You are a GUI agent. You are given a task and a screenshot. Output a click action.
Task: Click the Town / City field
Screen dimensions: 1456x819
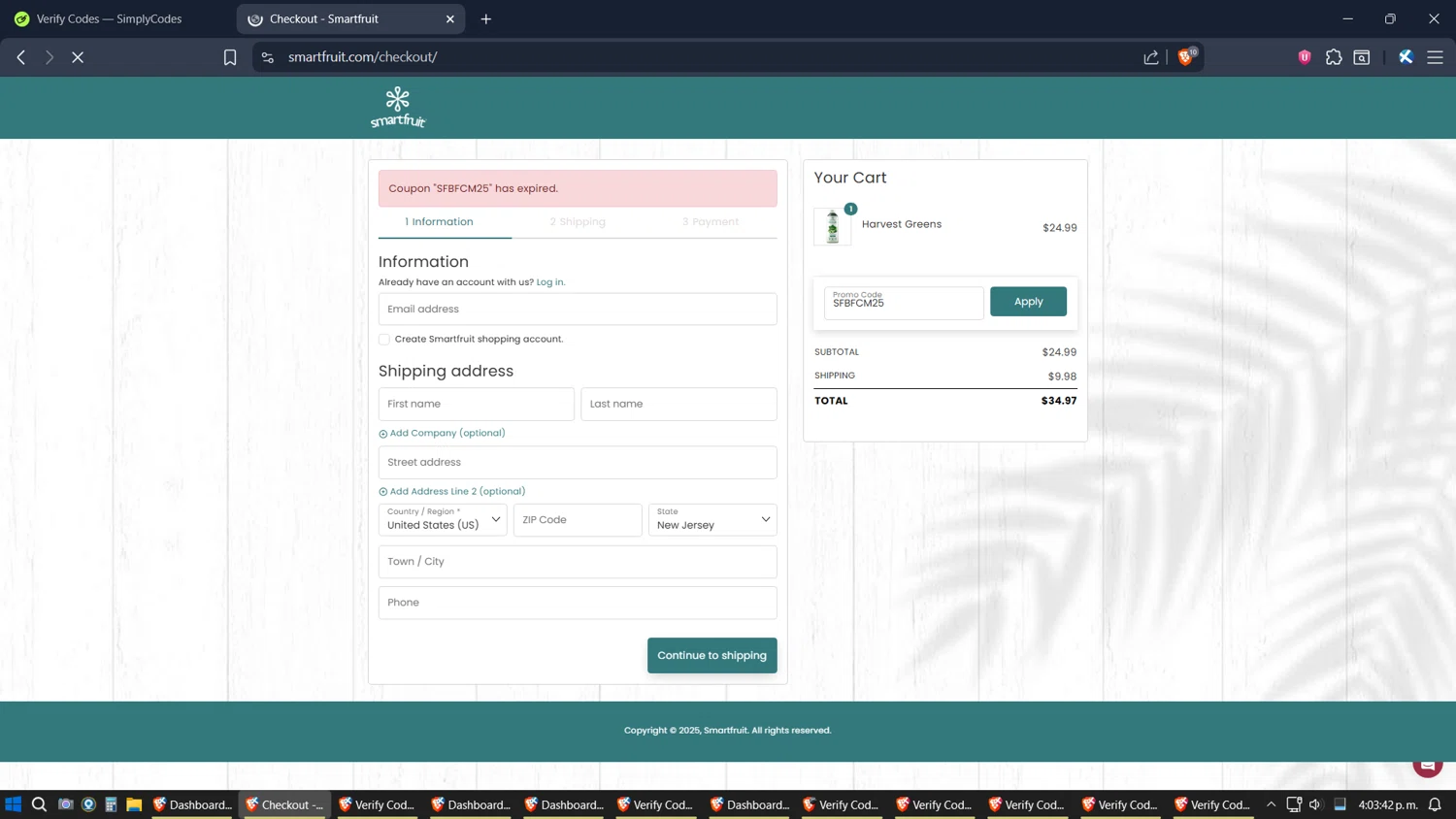point(578,561)
